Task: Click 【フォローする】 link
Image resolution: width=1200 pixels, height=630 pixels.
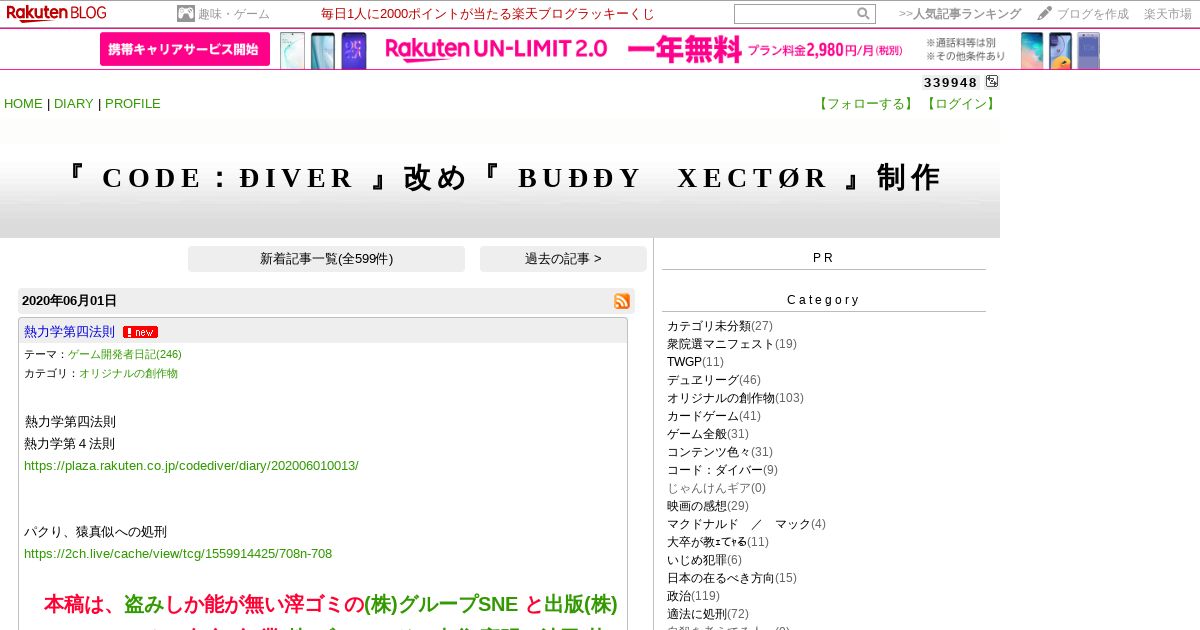Action: (867, 104)
